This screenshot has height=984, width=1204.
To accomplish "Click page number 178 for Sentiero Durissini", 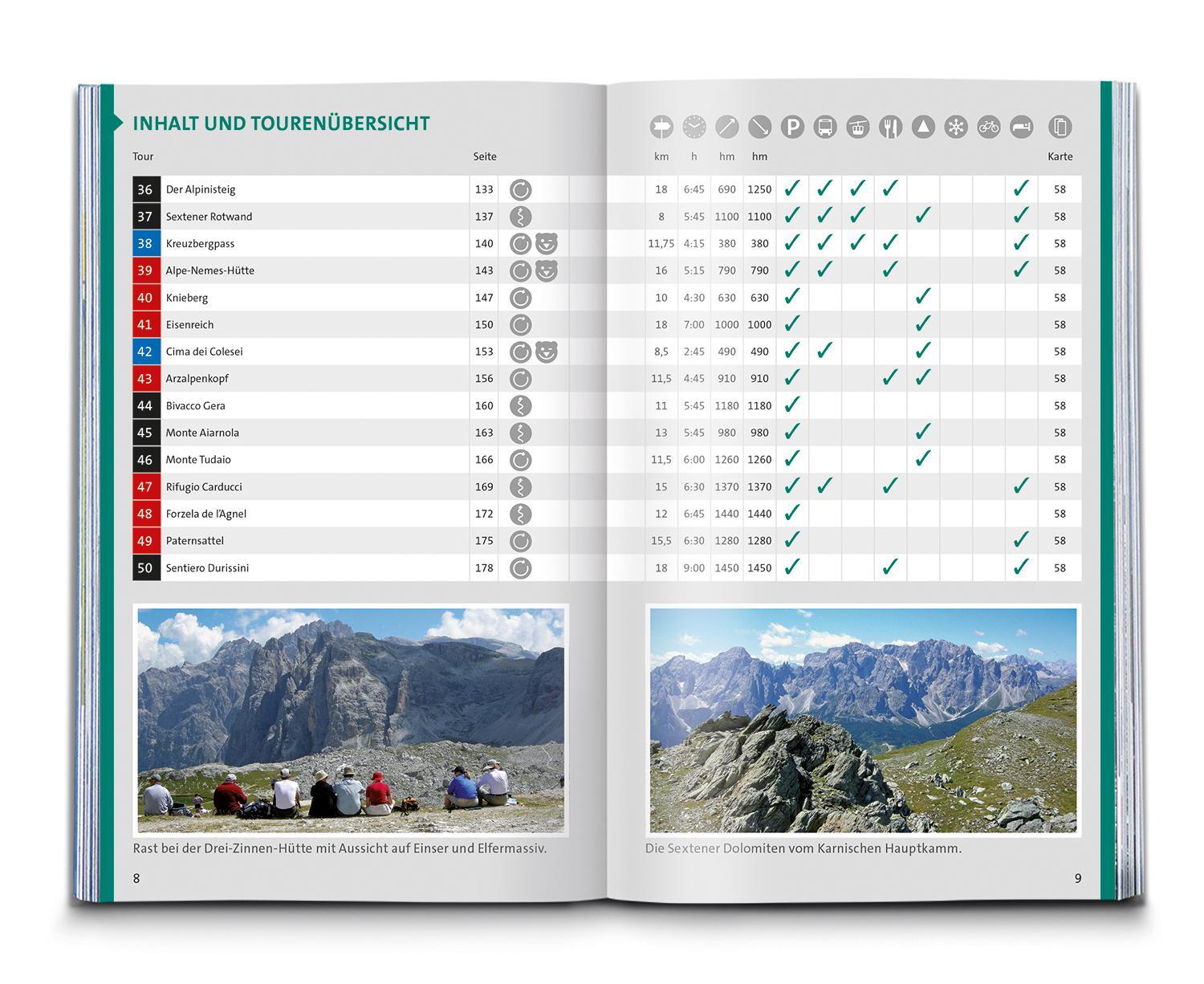I will pos(484,567).
